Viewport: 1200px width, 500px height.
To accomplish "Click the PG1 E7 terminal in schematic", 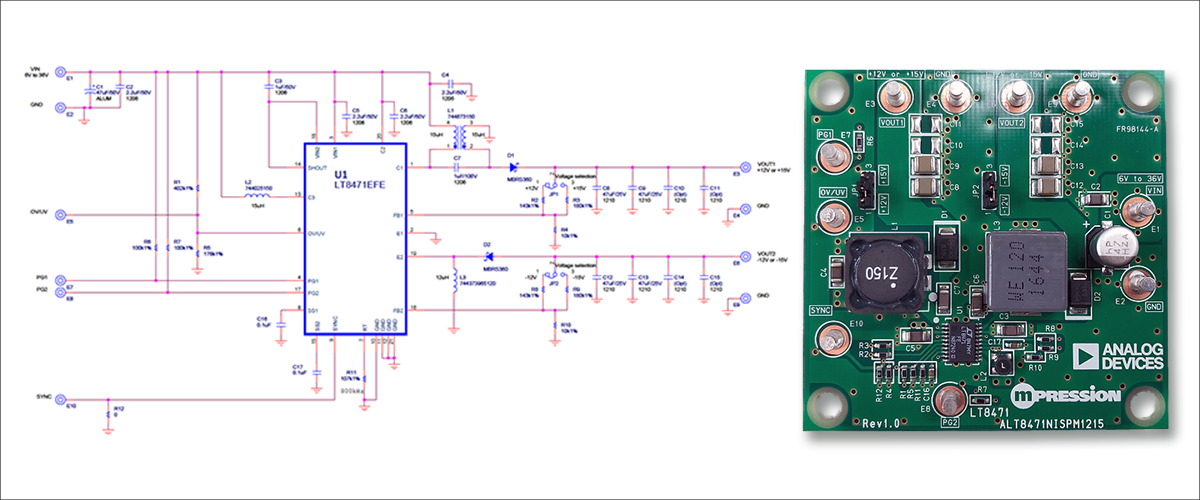I will pos(60,279).
